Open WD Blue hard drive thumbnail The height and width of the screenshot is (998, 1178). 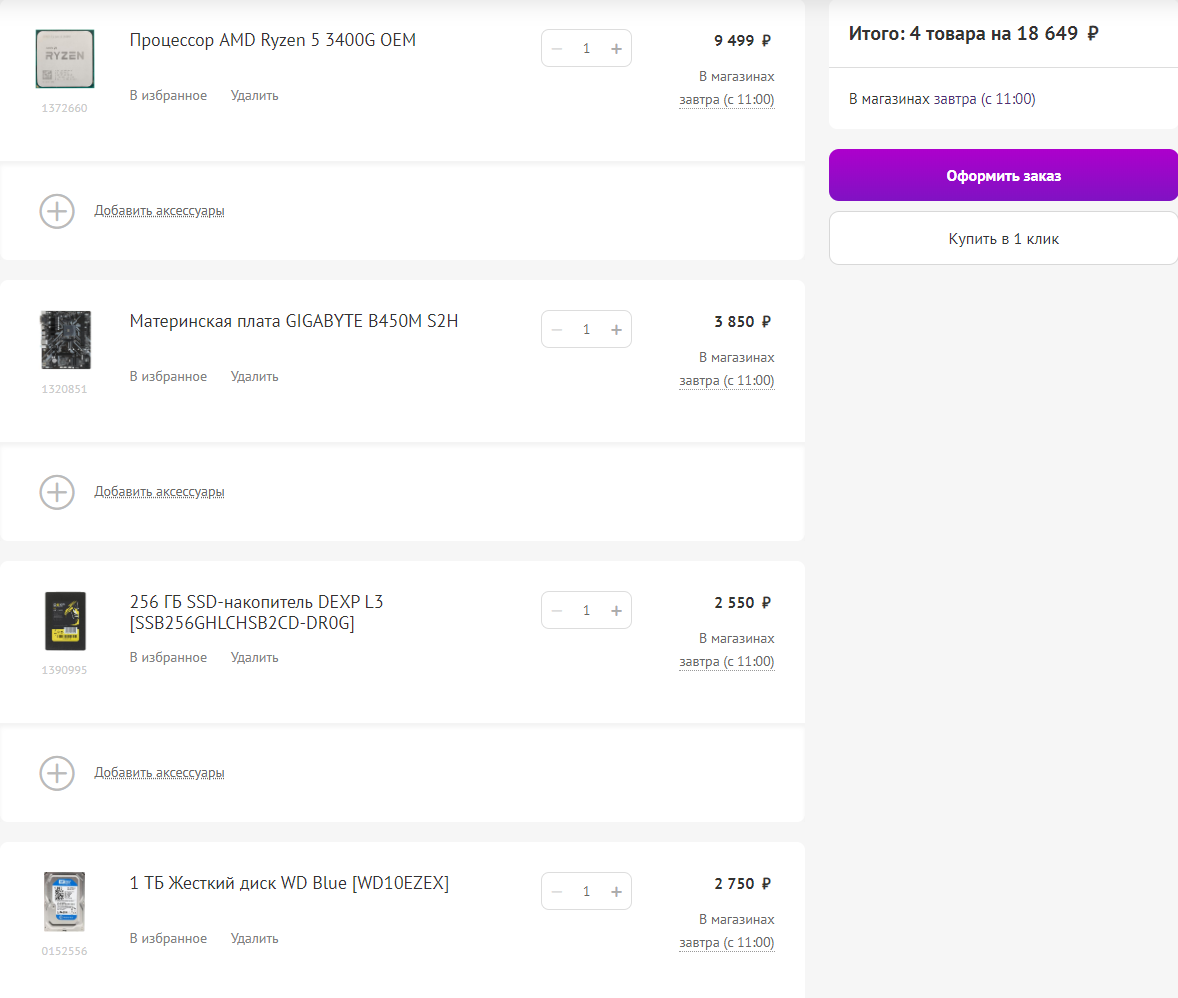tap(65, 902)
